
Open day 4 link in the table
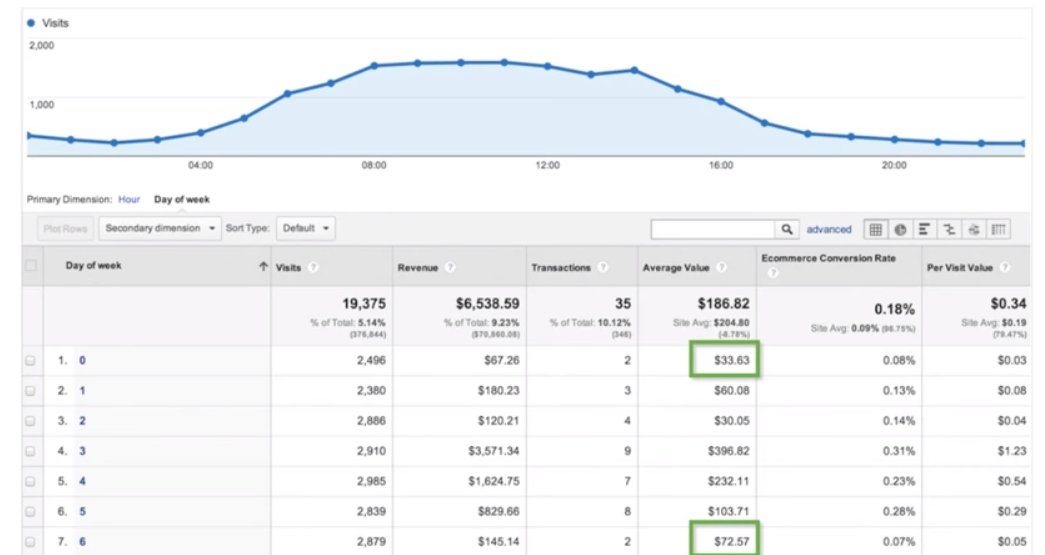pyautogui.click(x=82, y=481)
